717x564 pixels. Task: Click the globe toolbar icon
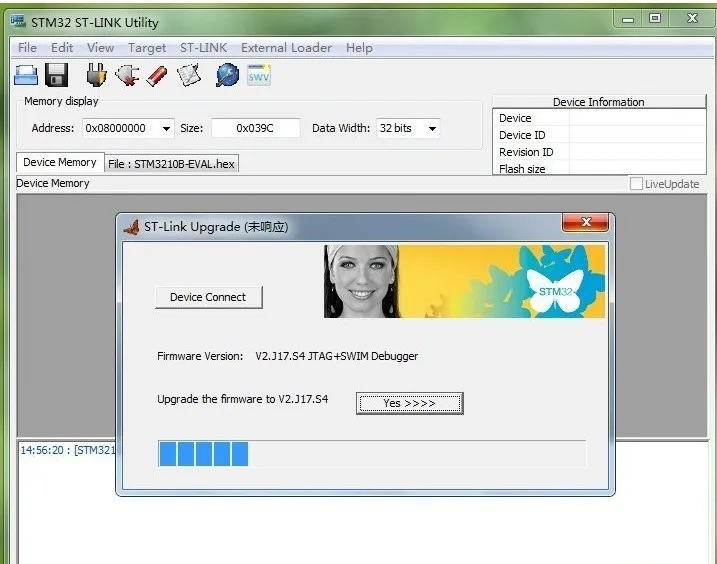tap(227, 75)
